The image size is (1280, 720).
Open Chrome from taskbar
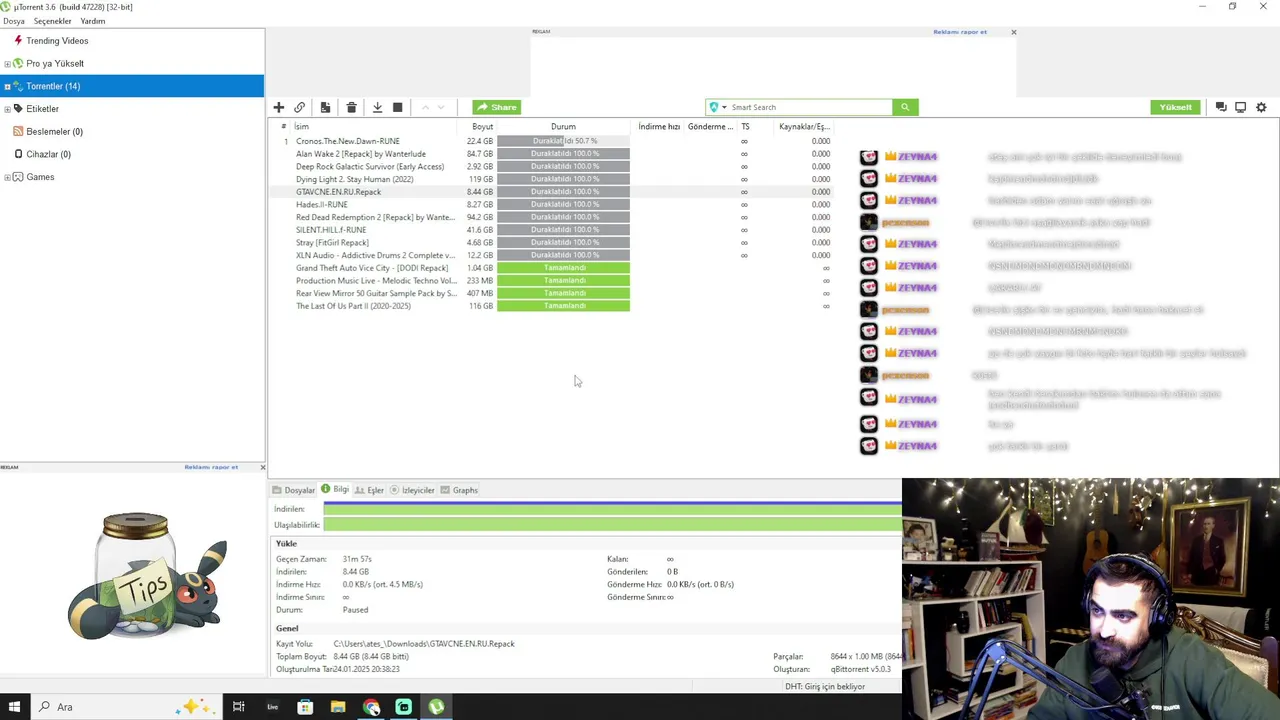(371, 707)
